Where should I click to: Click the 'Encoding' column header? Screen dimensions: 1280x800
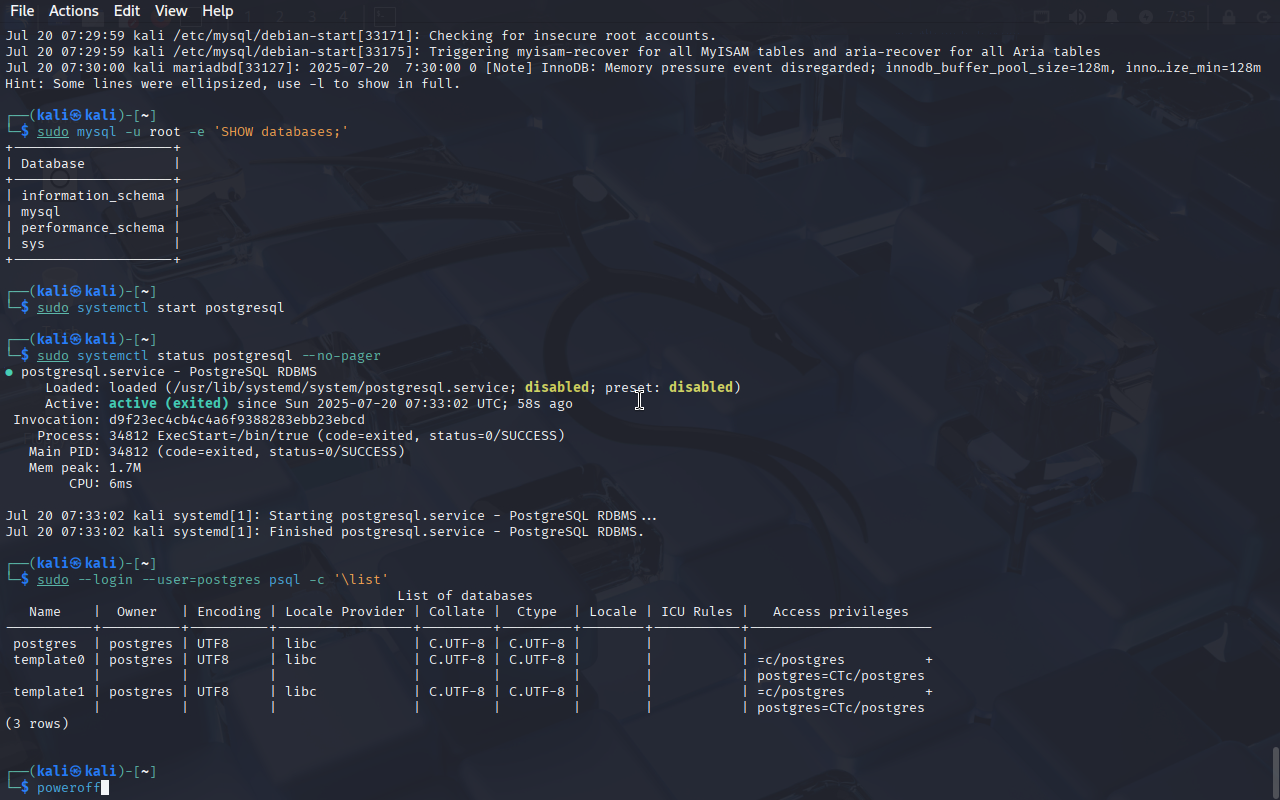[229, 612]
